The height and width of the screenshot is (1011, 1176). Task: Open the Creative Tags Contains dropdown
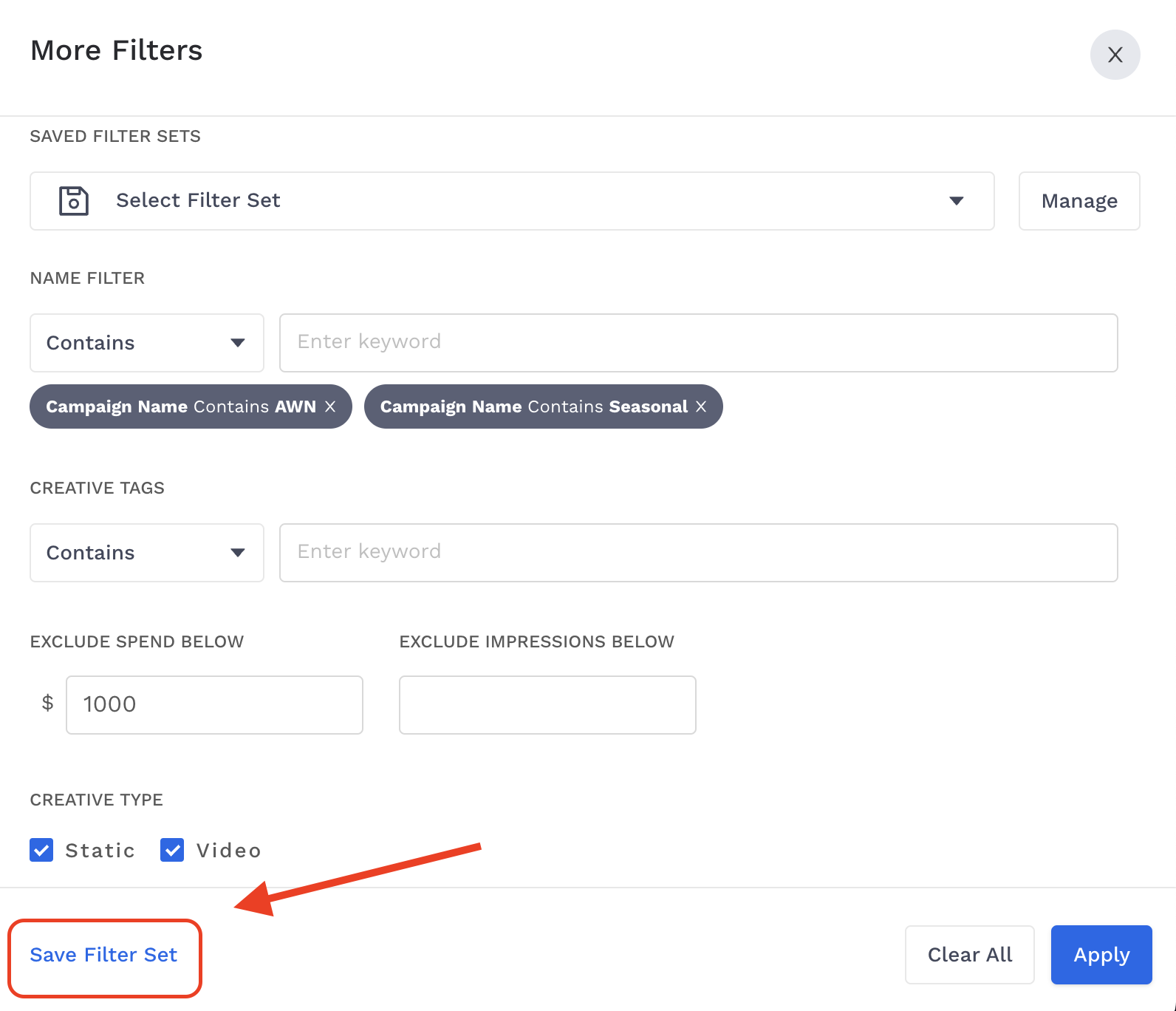[146, 553]
